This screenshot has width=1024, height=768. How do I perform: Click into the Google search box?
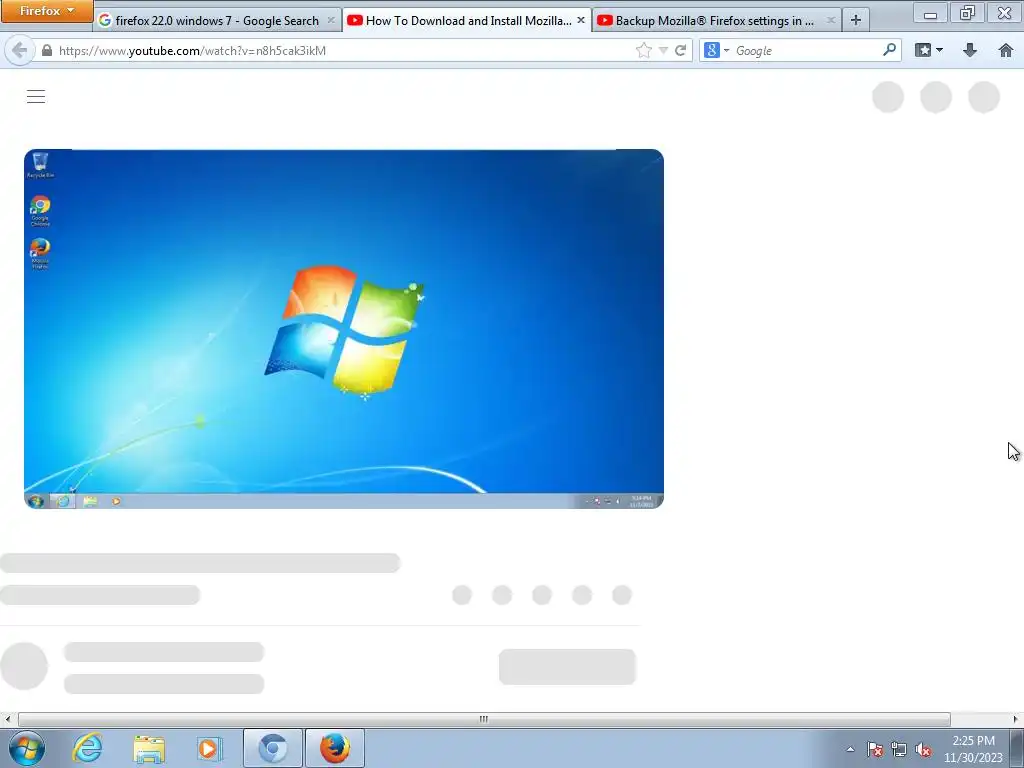[x=807, y=50]
